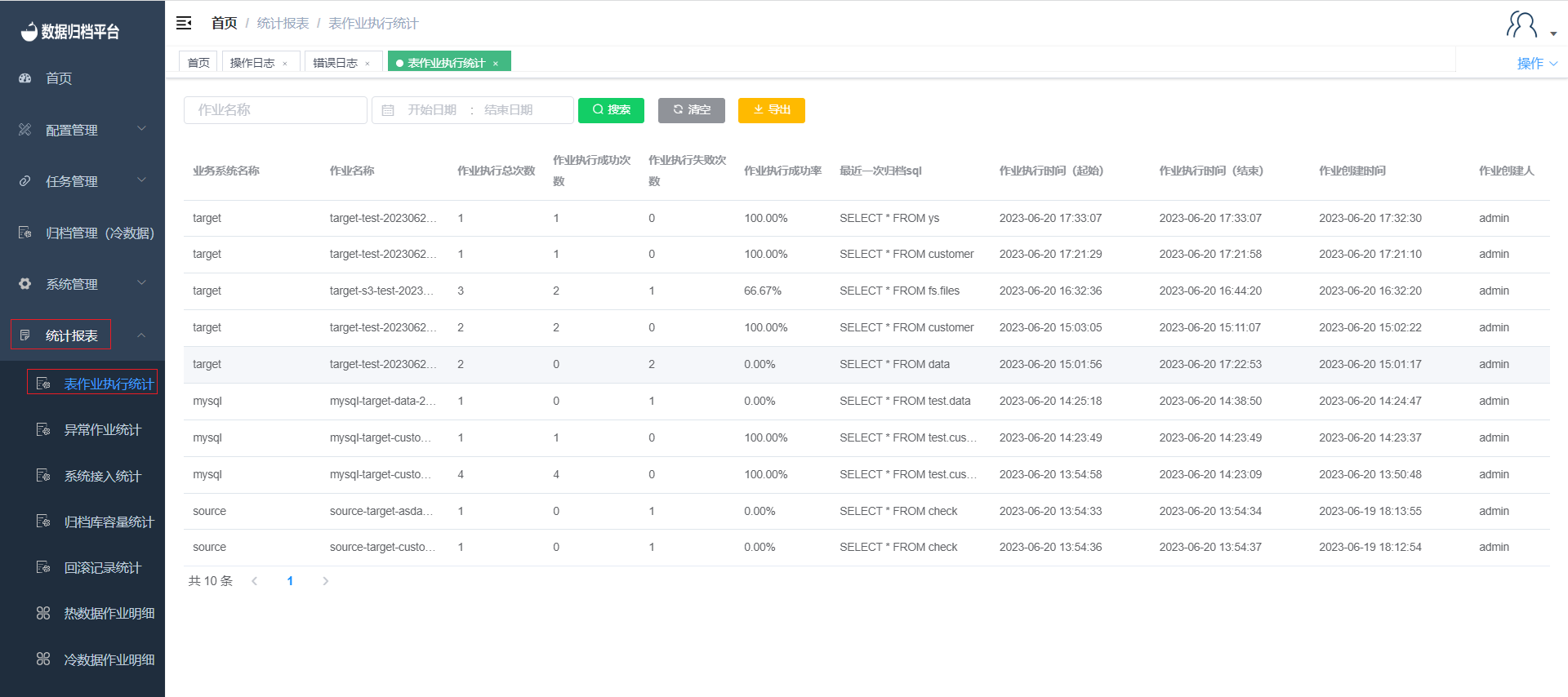Click the 热数据作业明细 grid icon
1568x697 pixels.
[43, 613]
